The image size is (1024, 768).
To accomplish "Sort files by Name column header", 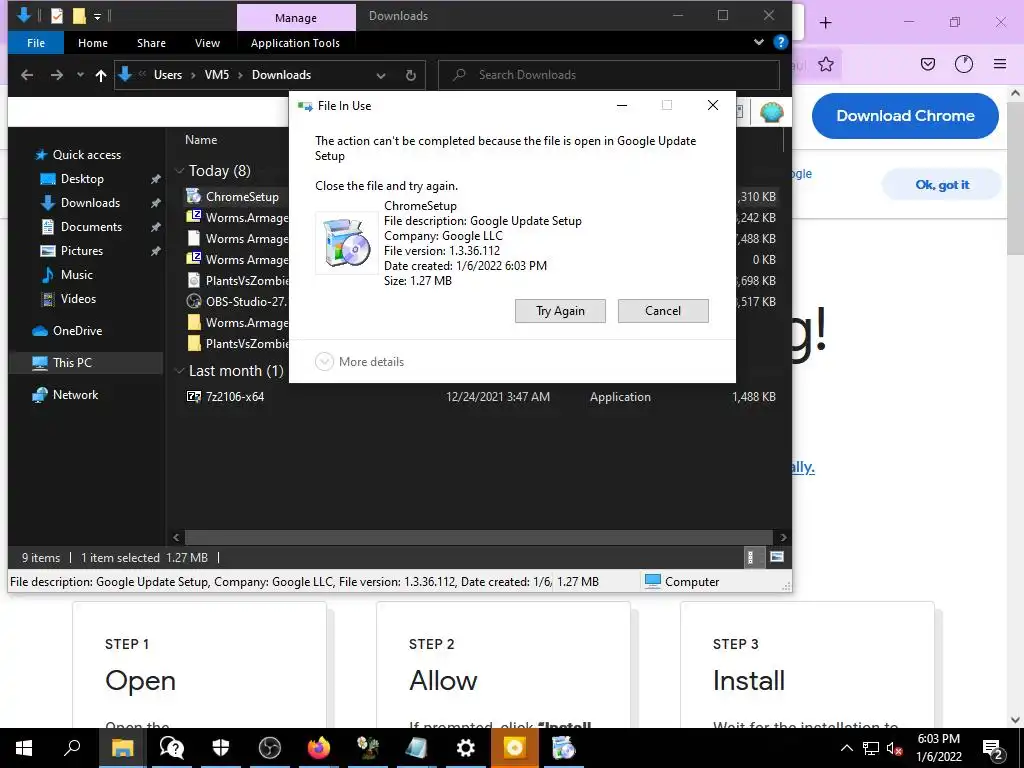I will click(x=201, y=140).
